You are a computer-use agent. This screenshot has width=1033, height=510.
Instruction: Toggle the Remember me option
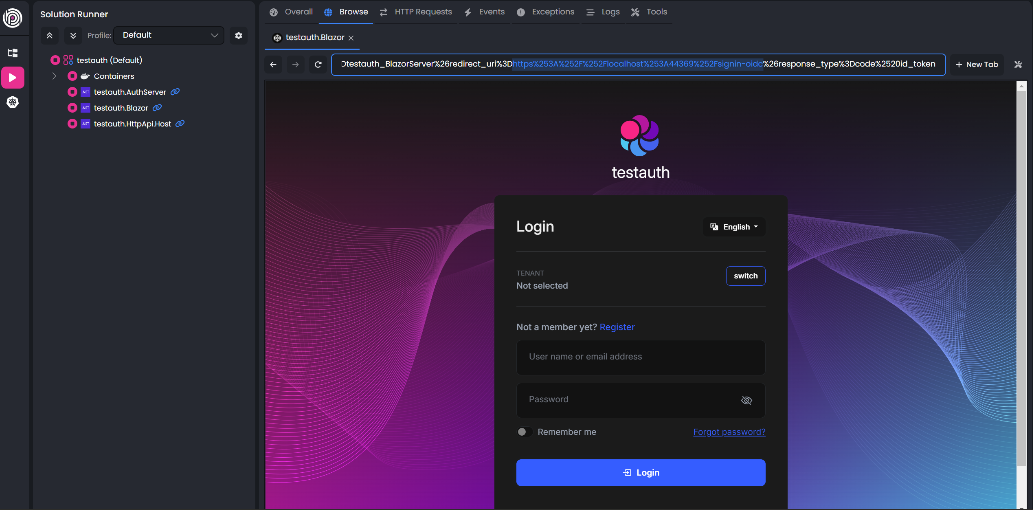pos(522,432)
